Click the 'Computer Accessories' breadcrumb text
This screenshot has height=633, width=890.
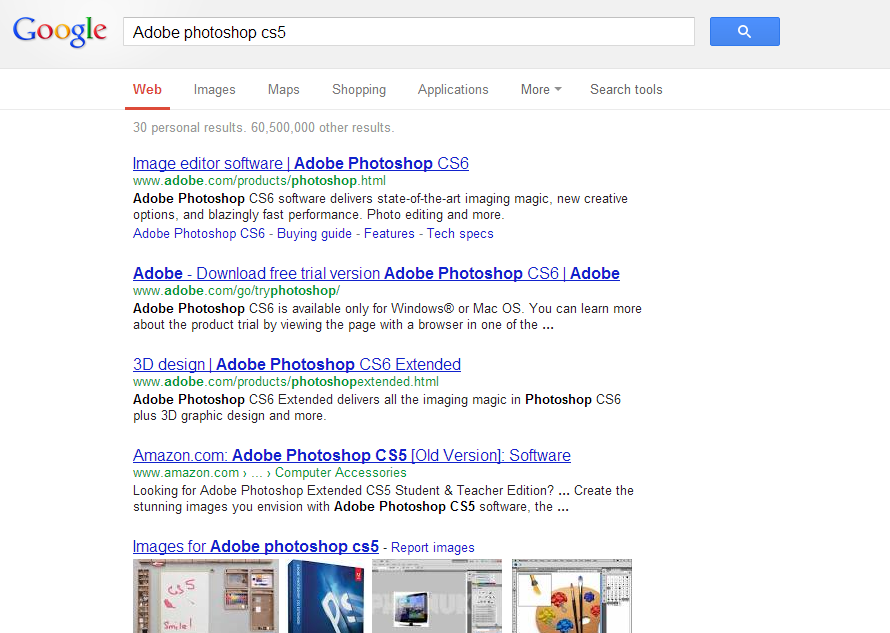[341, 472]
